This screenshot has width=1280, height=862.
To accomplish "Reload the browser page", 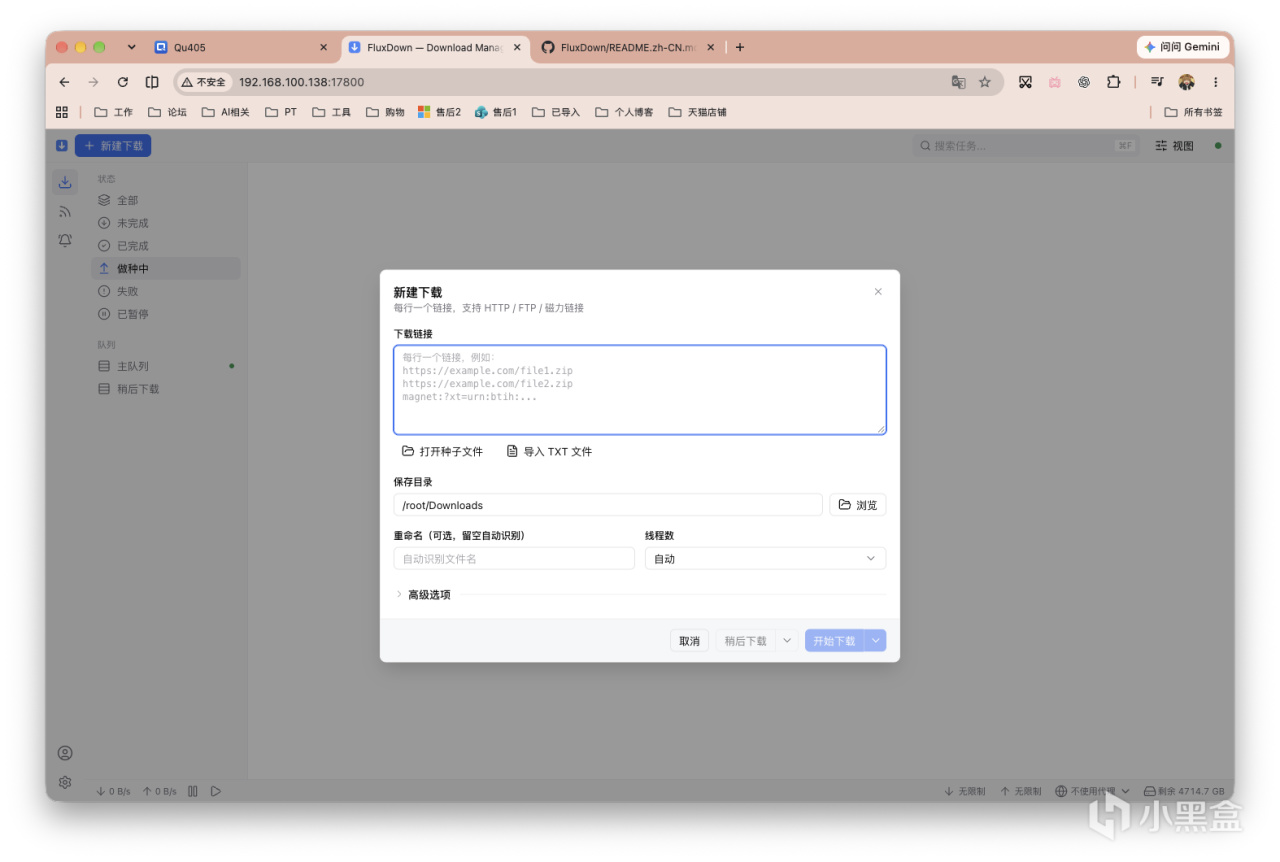I will pyautogui.click(x=123, y=82).
